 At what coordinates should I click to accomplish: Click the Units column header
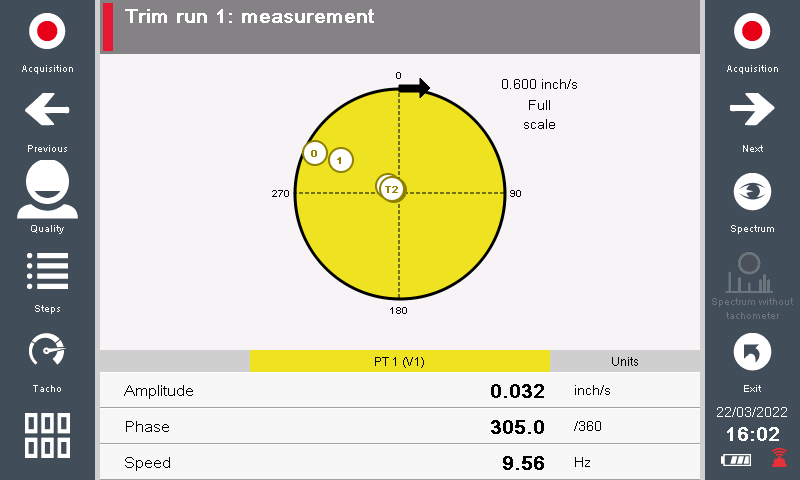(x=625, y=361)
